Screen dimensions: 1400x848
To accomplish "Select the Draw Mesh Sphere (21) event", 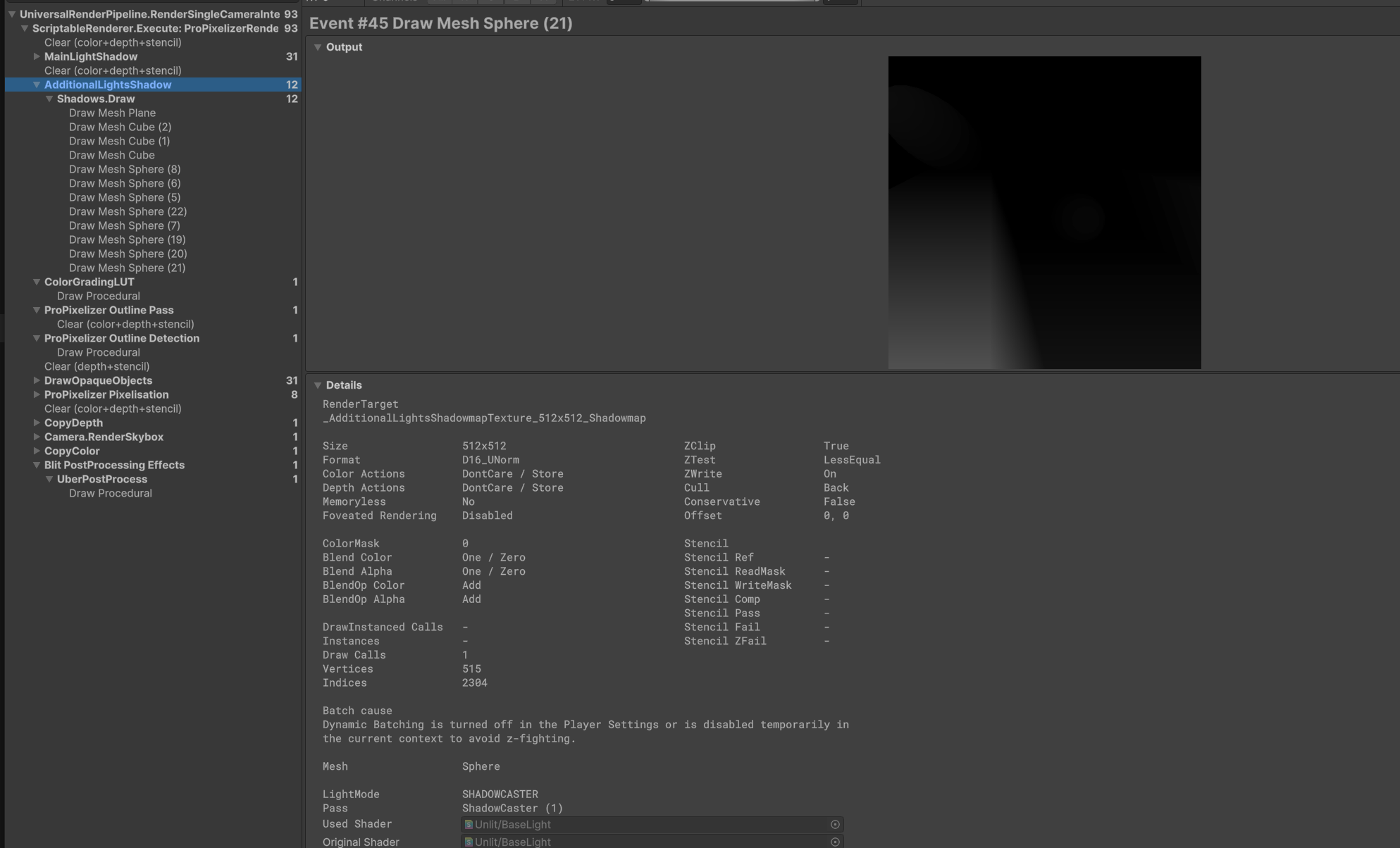I will [x=128, y=268].
